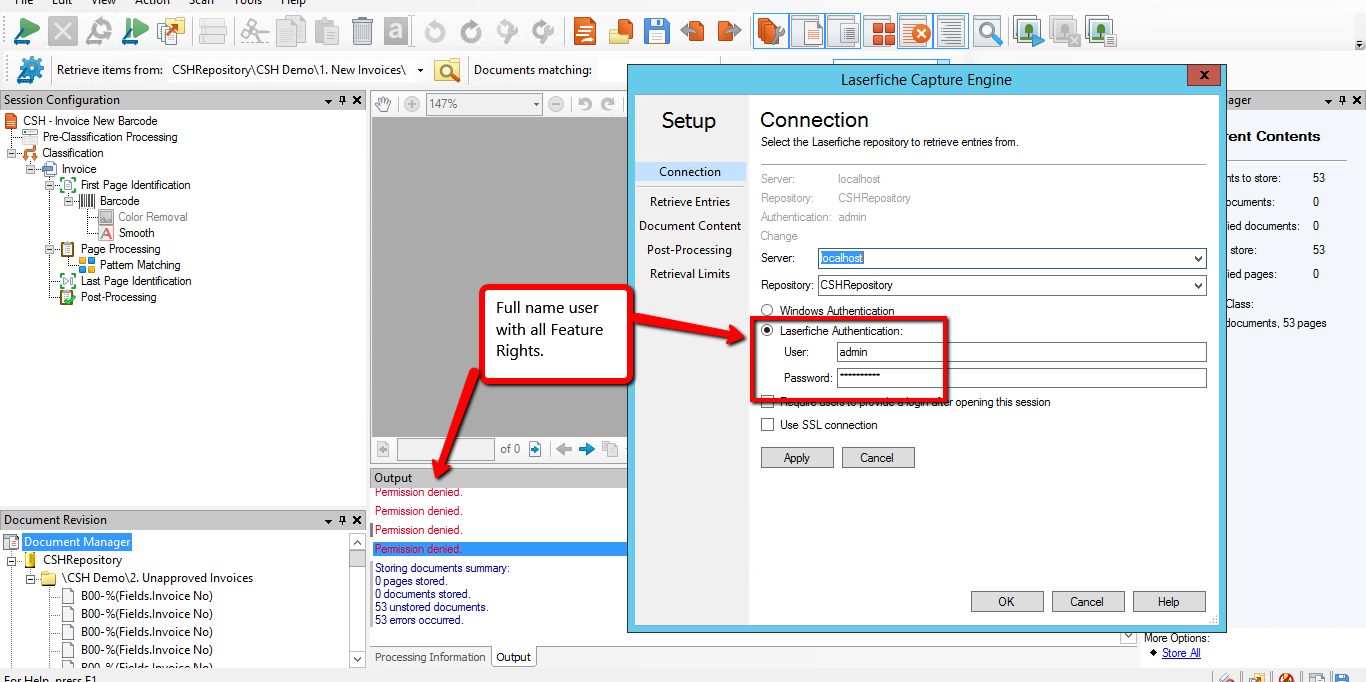Click the Apply button
Screen dimensions: 1366x682
pos(797,458)
